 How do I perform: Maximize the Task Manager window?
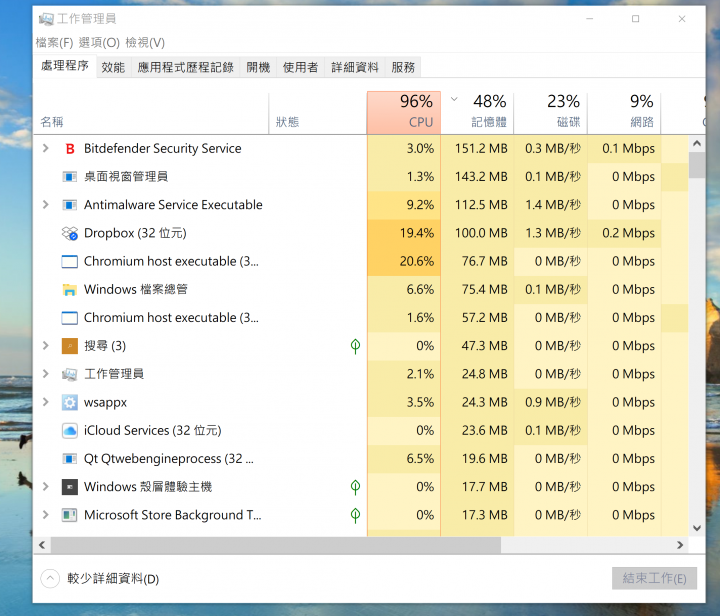(636, 19)
